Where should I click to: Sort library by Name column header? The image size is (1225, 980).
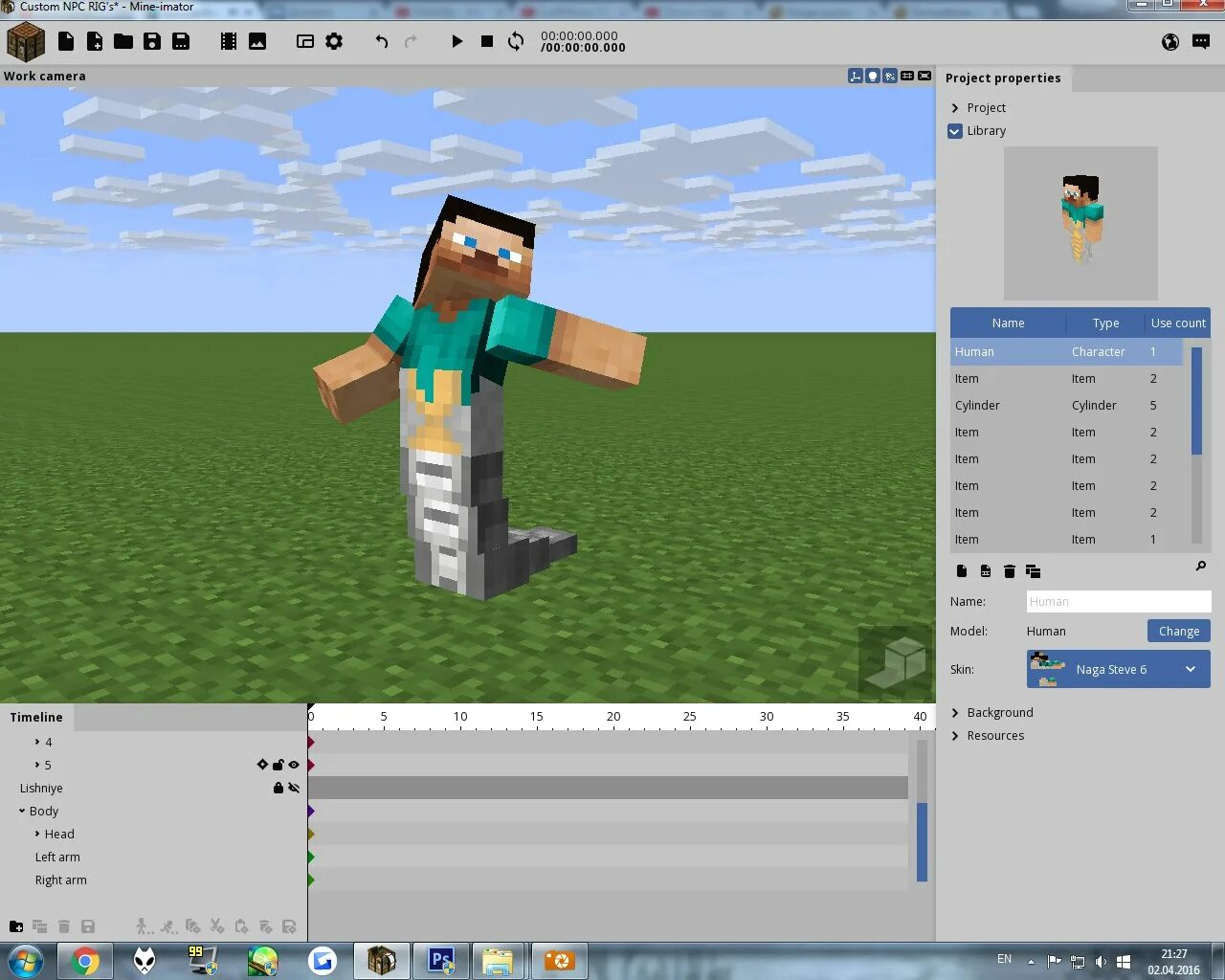[1008, 323]
